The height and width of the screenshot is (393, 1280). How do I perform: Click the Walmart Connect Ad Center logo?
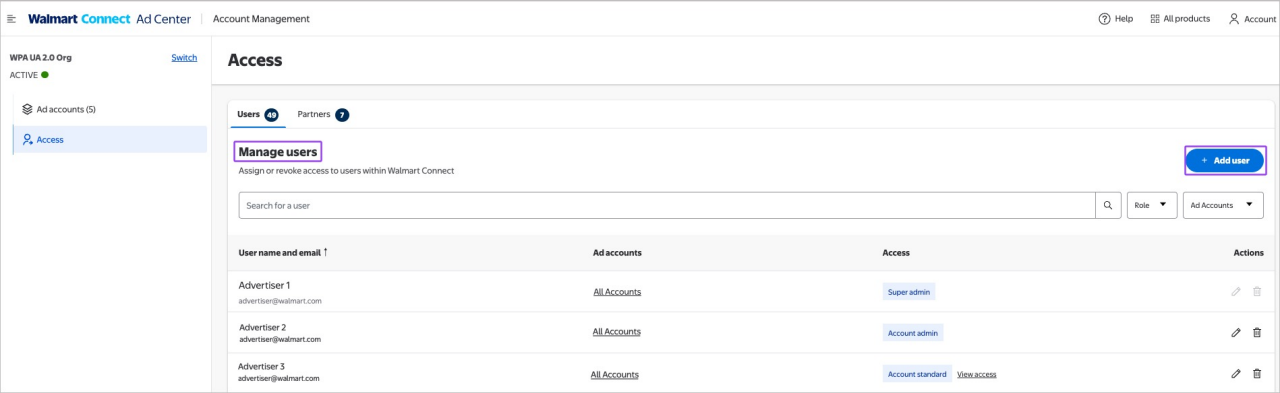pos(109,19)
